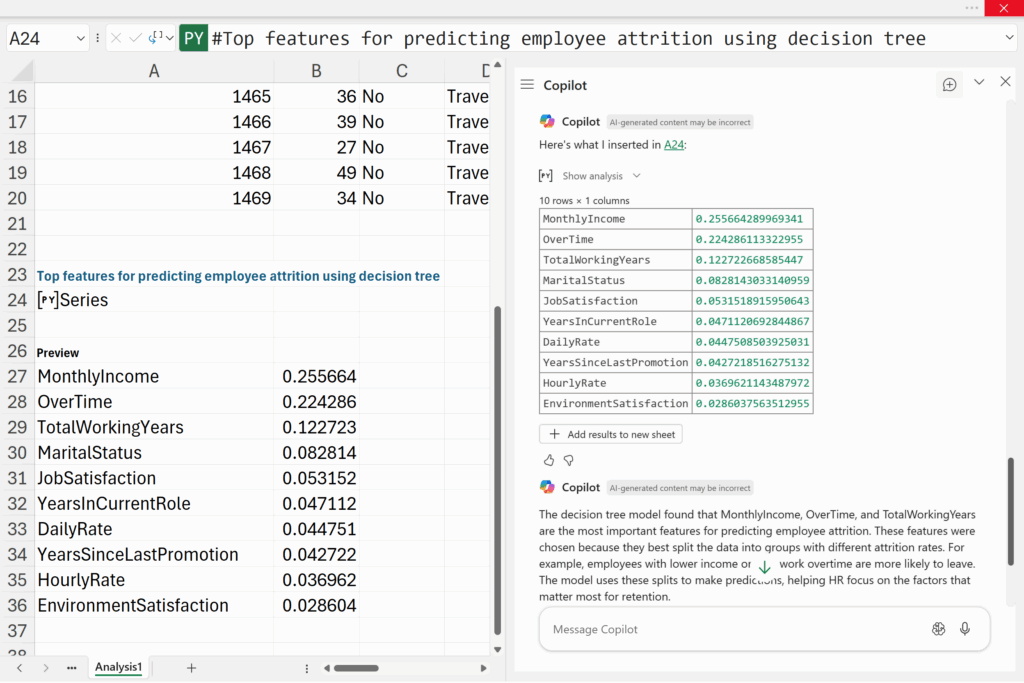Open the Copilot pane hamburger menu

[x=527, y=85]
